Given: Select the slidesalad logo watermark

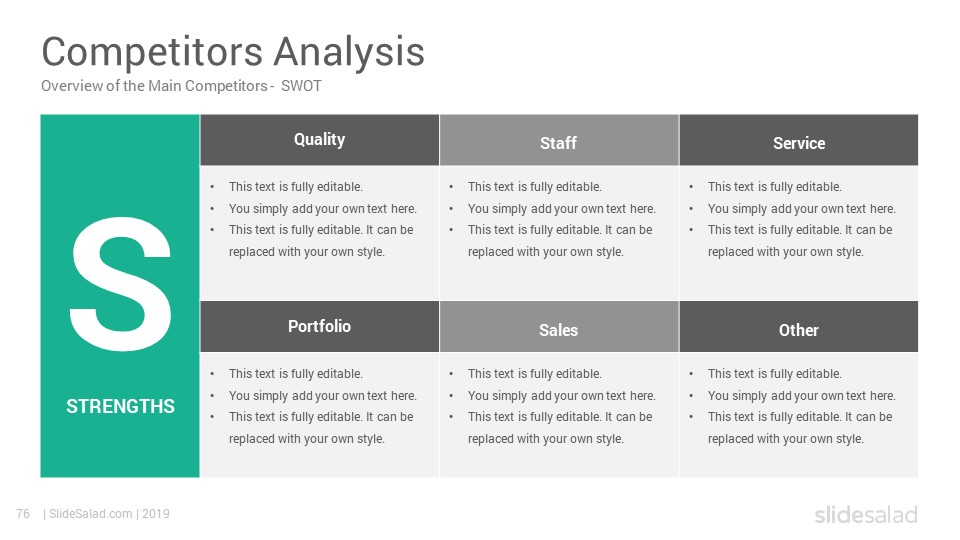Looking at the screenshot, I should coord(866,514).
